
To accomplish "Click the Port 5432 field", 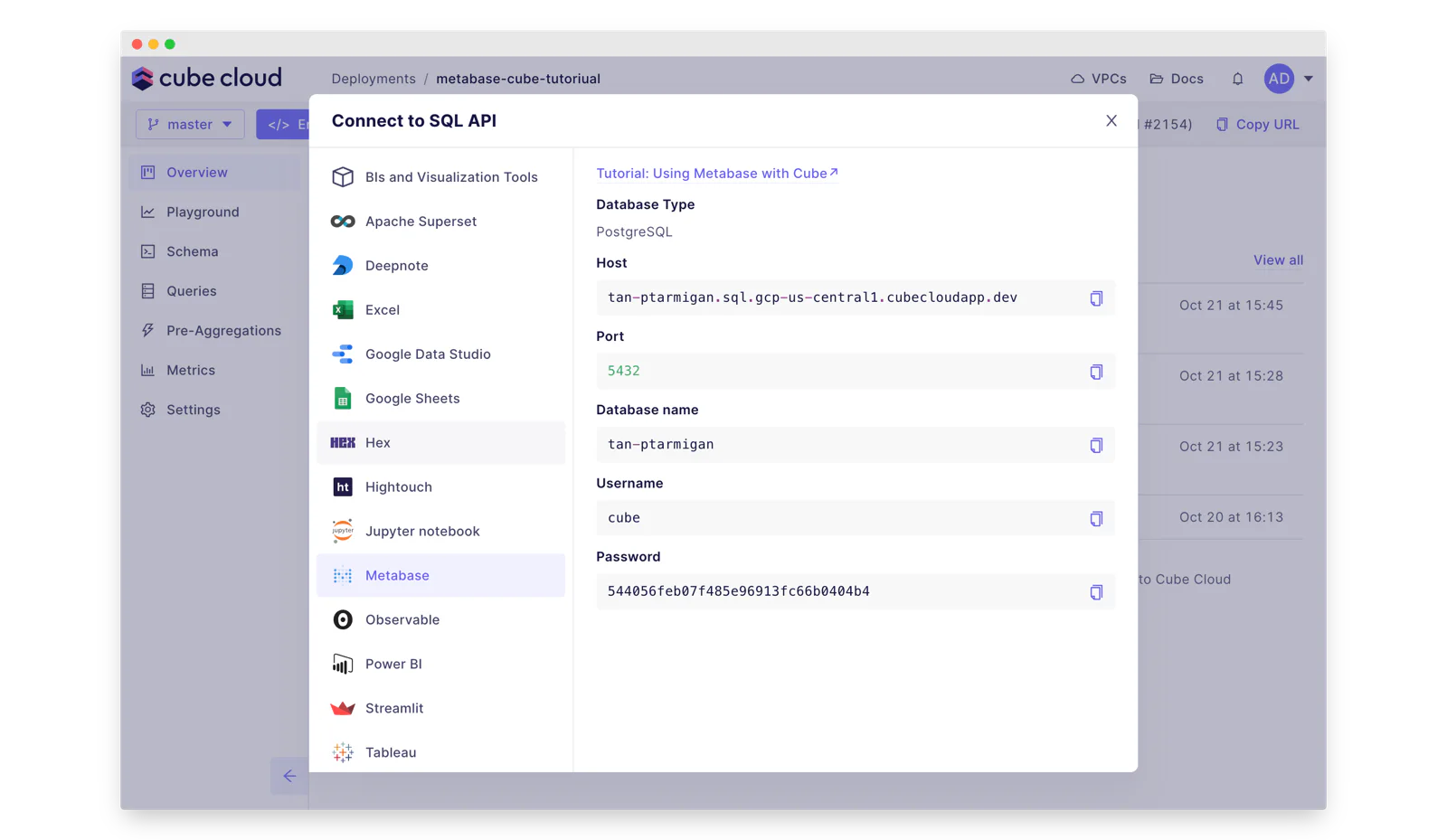I will tap(856, 371).
